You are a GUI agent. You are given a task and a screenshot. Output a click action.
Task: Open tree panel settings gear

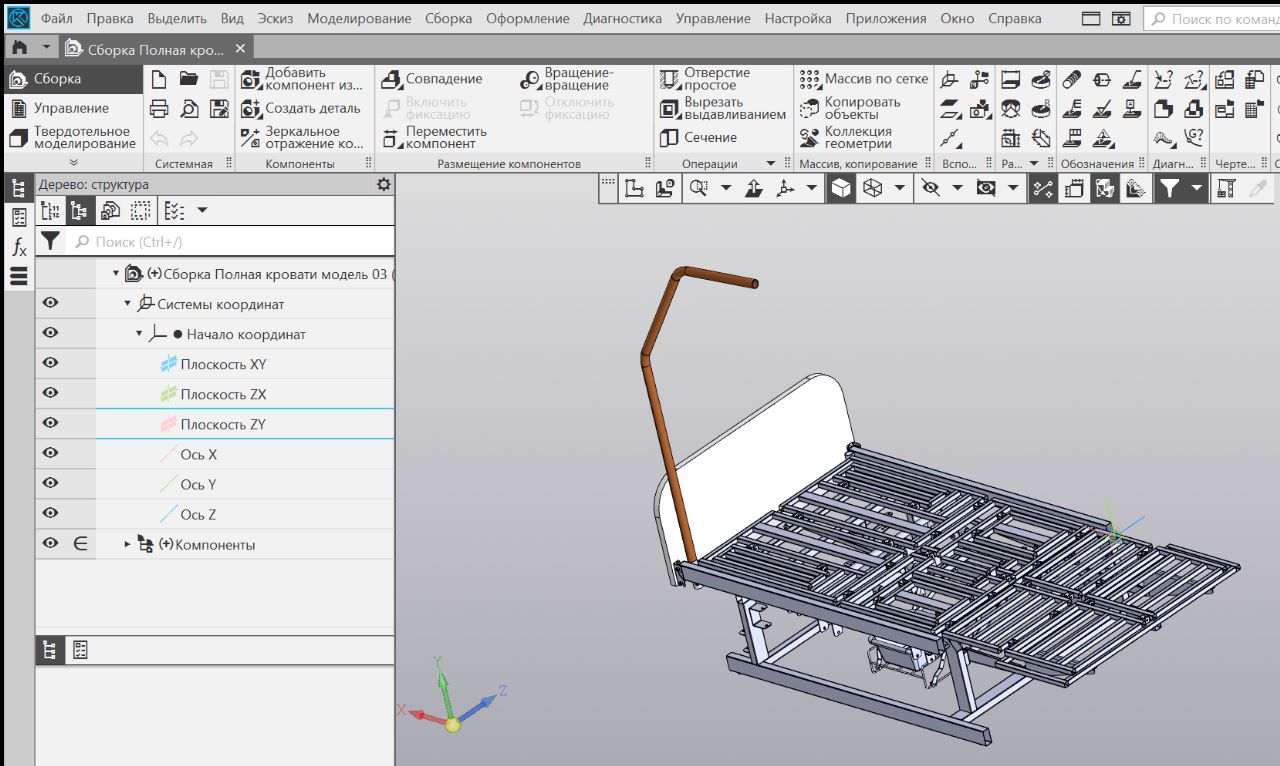[383, 184]
